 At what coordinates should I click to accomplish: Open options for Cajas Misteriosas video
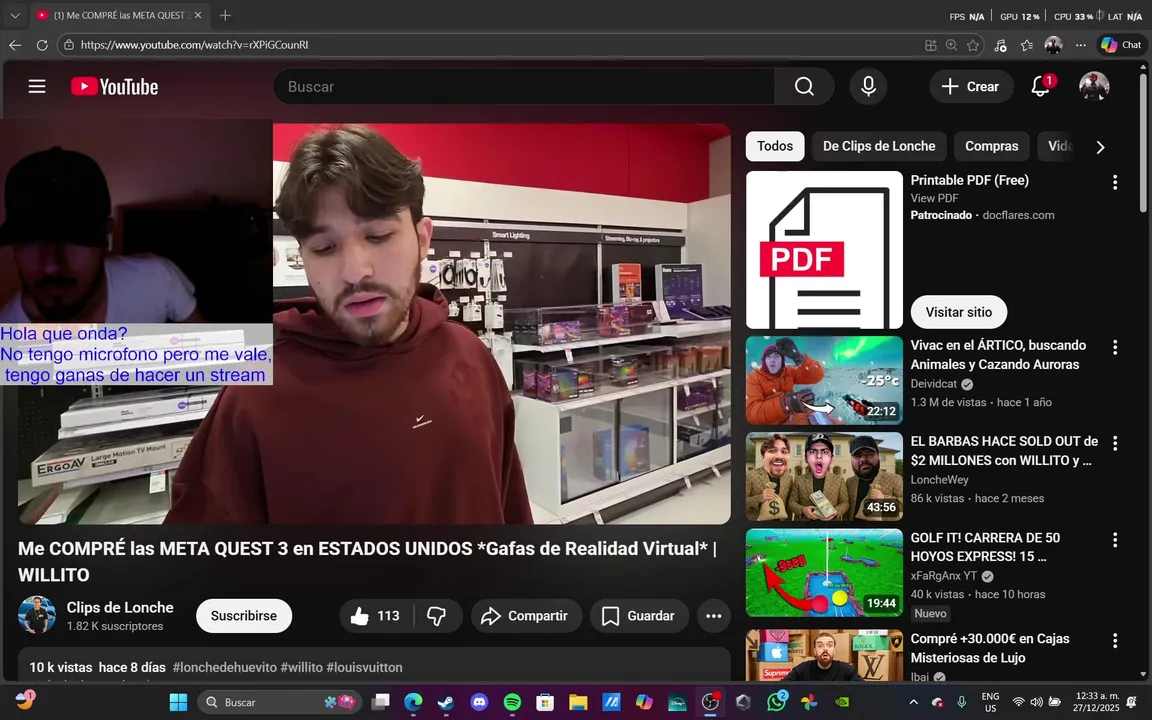tap(1115, 641)
